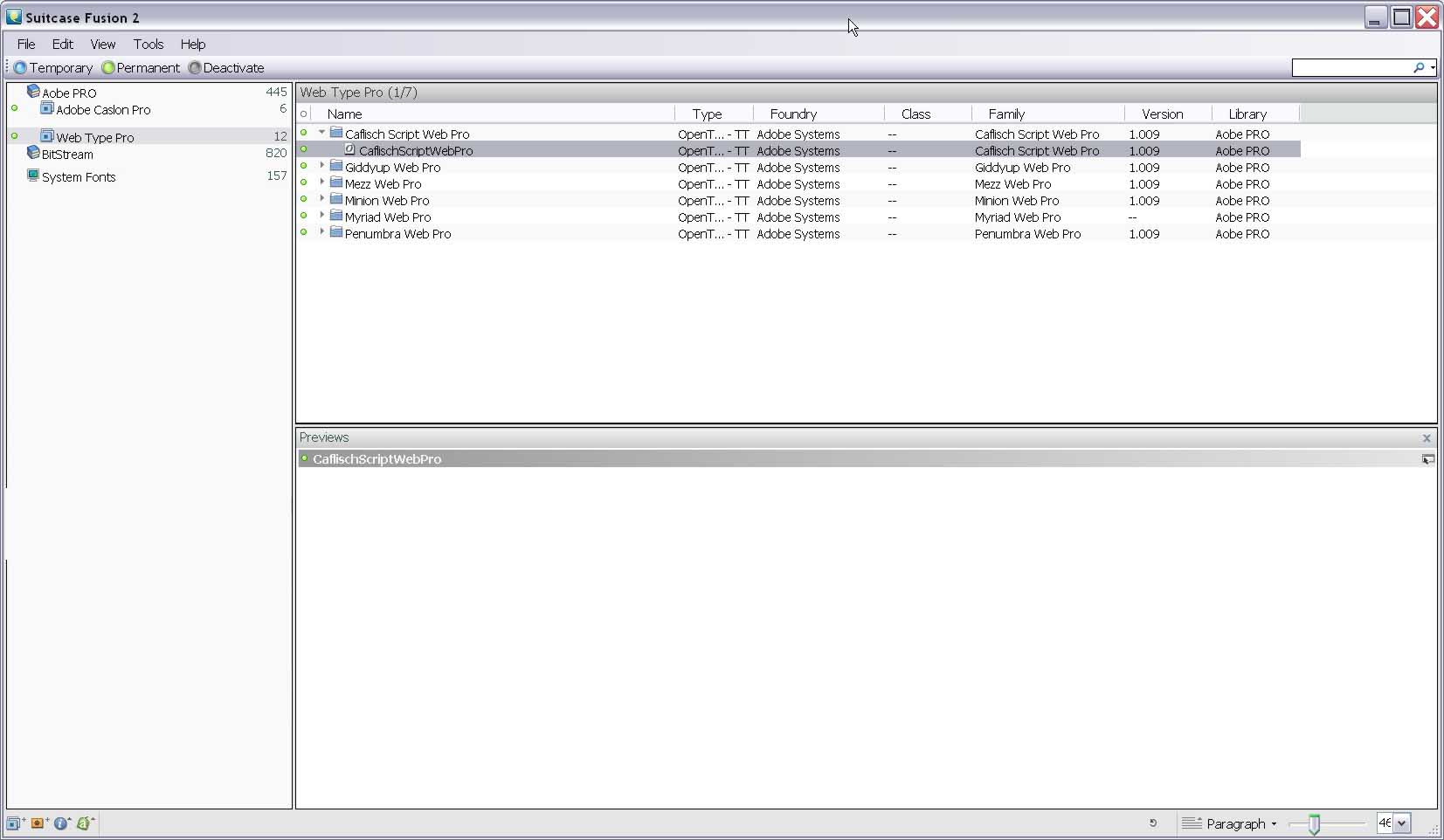1444x840 pixels.
Task: Toggle activation dot for Giddyup Web Pro
Action: (x=304, y=166)
